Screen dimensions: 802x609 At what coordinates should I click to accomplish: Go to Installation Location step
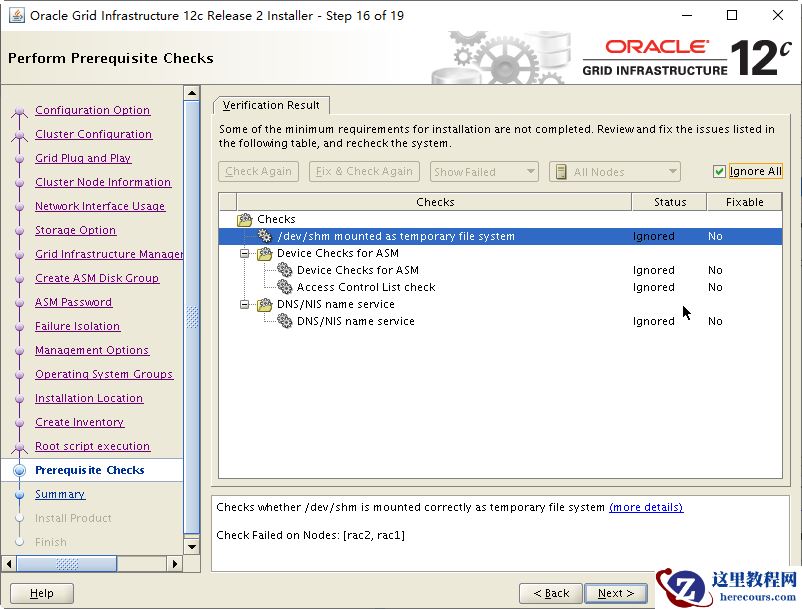(89, 398)
